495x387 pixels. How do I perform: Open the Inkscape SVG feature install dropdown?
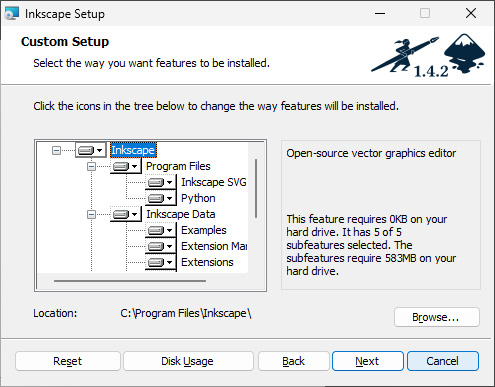click(x=161, y=182)
